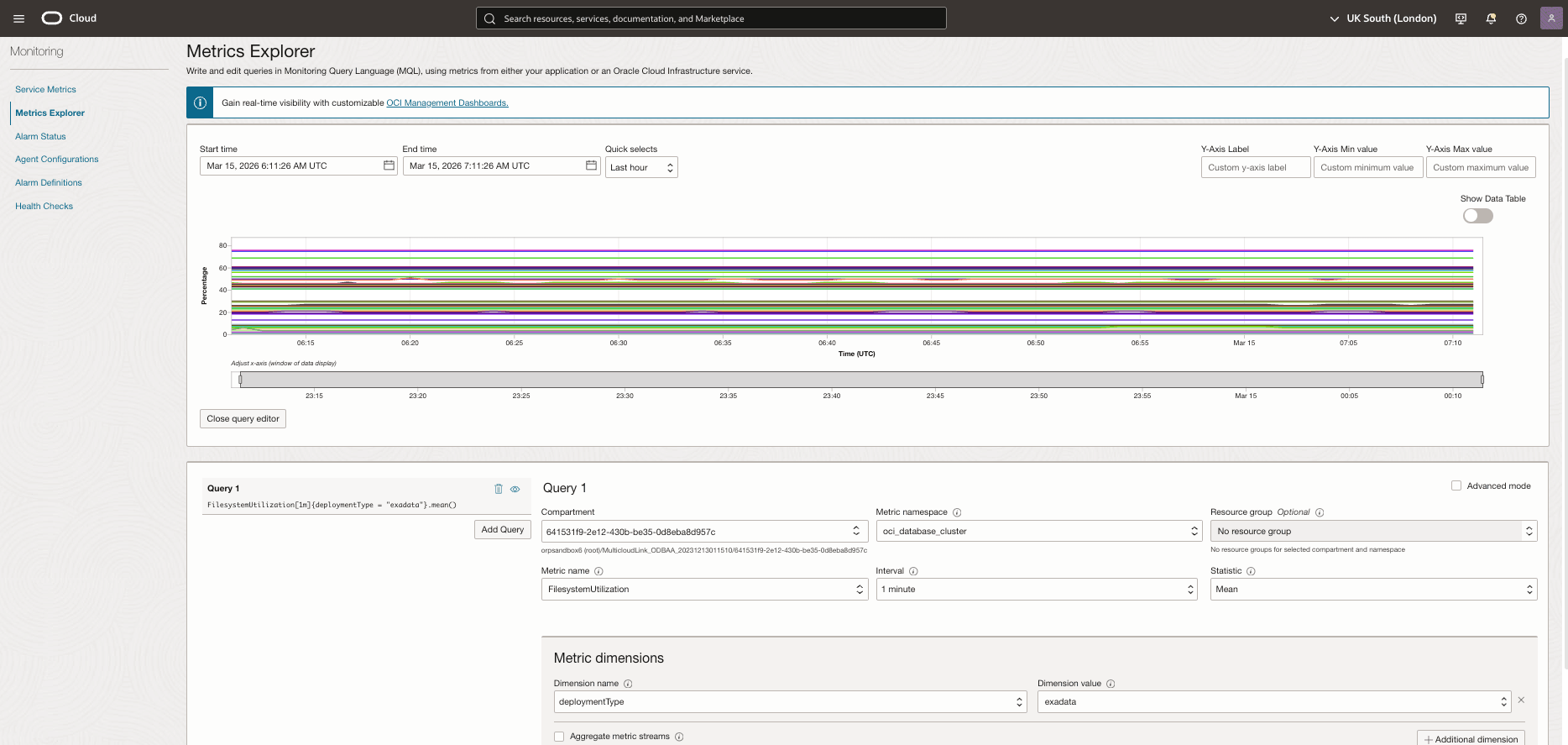Screen dimensions: 1568x745
Task: Delete Query 1 with the trash icon
Action: [x=499, y=489]
